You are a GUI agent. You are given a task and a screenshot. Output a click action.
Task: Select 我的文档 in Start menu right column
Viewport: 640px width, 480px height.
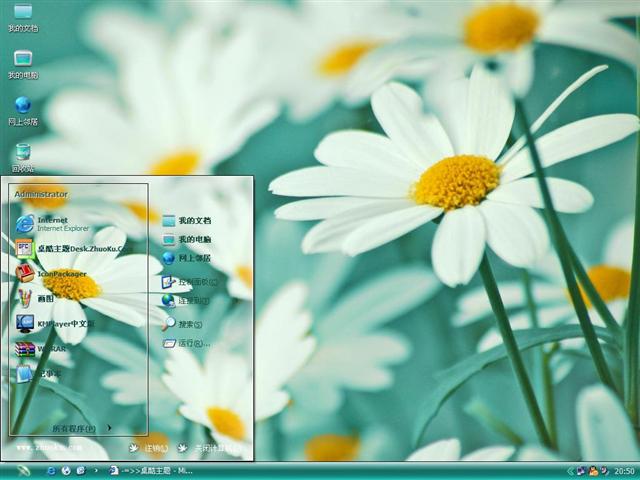187,221
